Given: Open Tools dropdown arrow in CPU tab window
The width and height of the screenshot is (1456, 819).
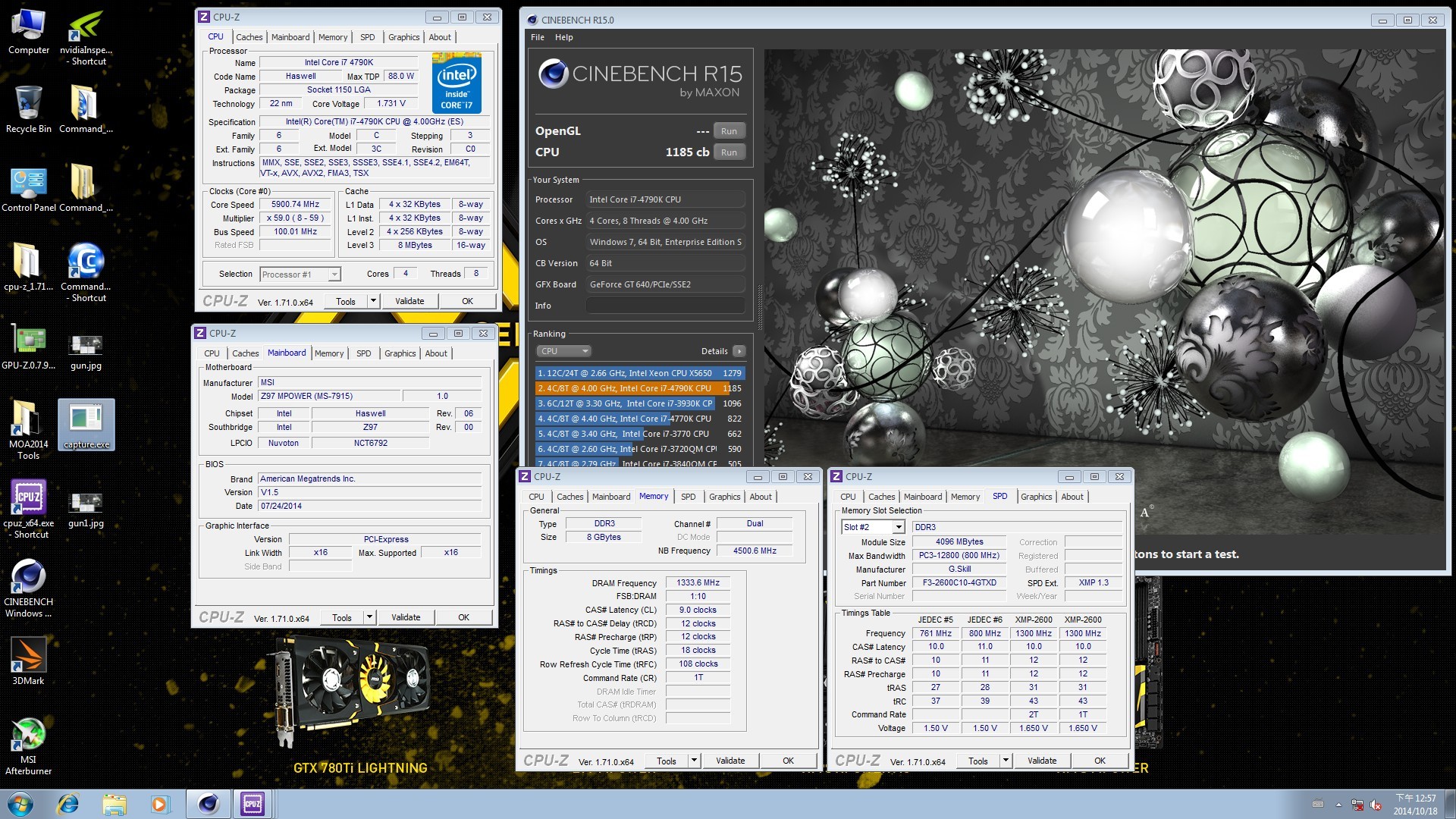Looking at the screenshot, I should coord(373,301).
